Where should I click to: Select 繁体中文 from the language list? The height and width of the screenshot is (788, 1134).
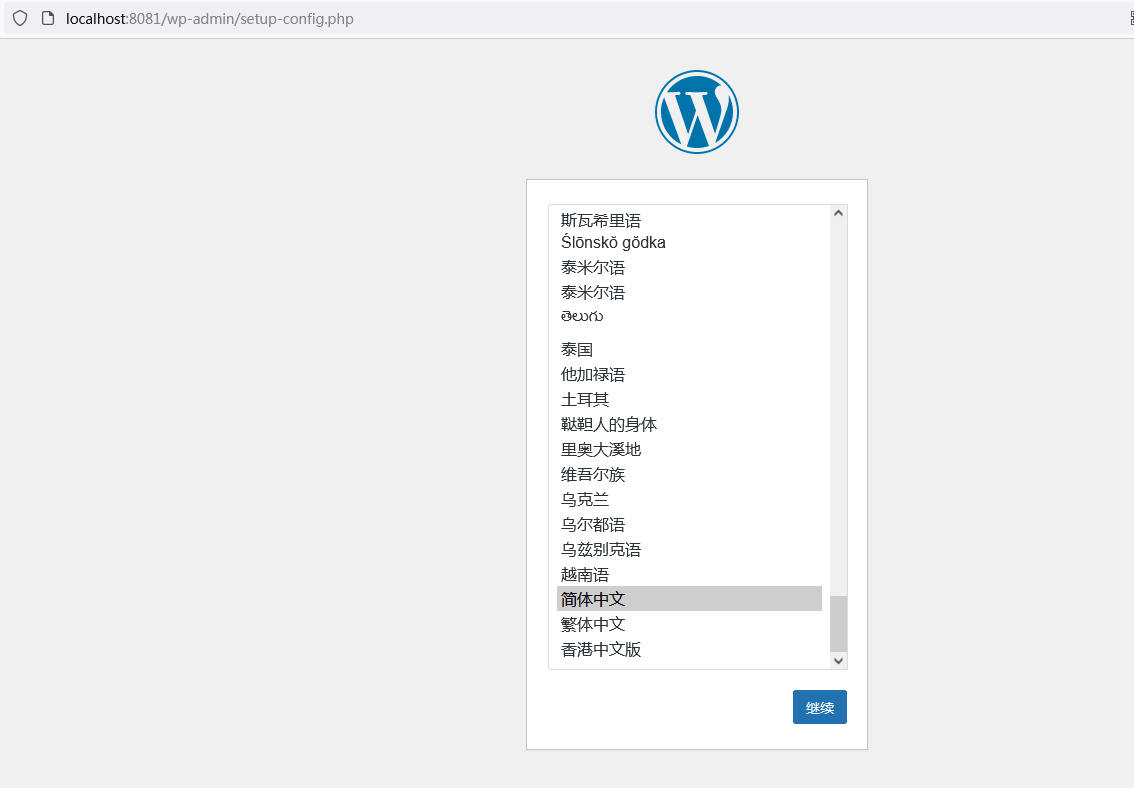(x=592, y=623)
